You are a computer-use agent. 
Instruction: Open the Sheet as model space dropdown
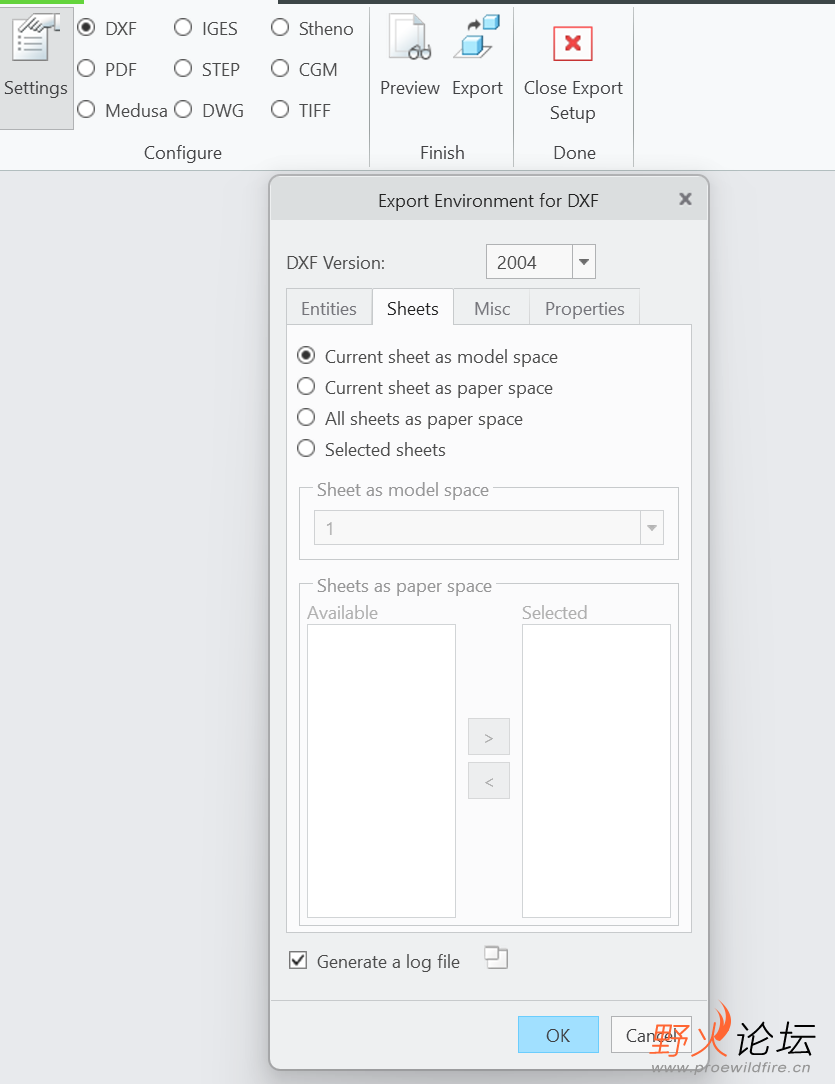pyautogui.click(x=652, y=528)
